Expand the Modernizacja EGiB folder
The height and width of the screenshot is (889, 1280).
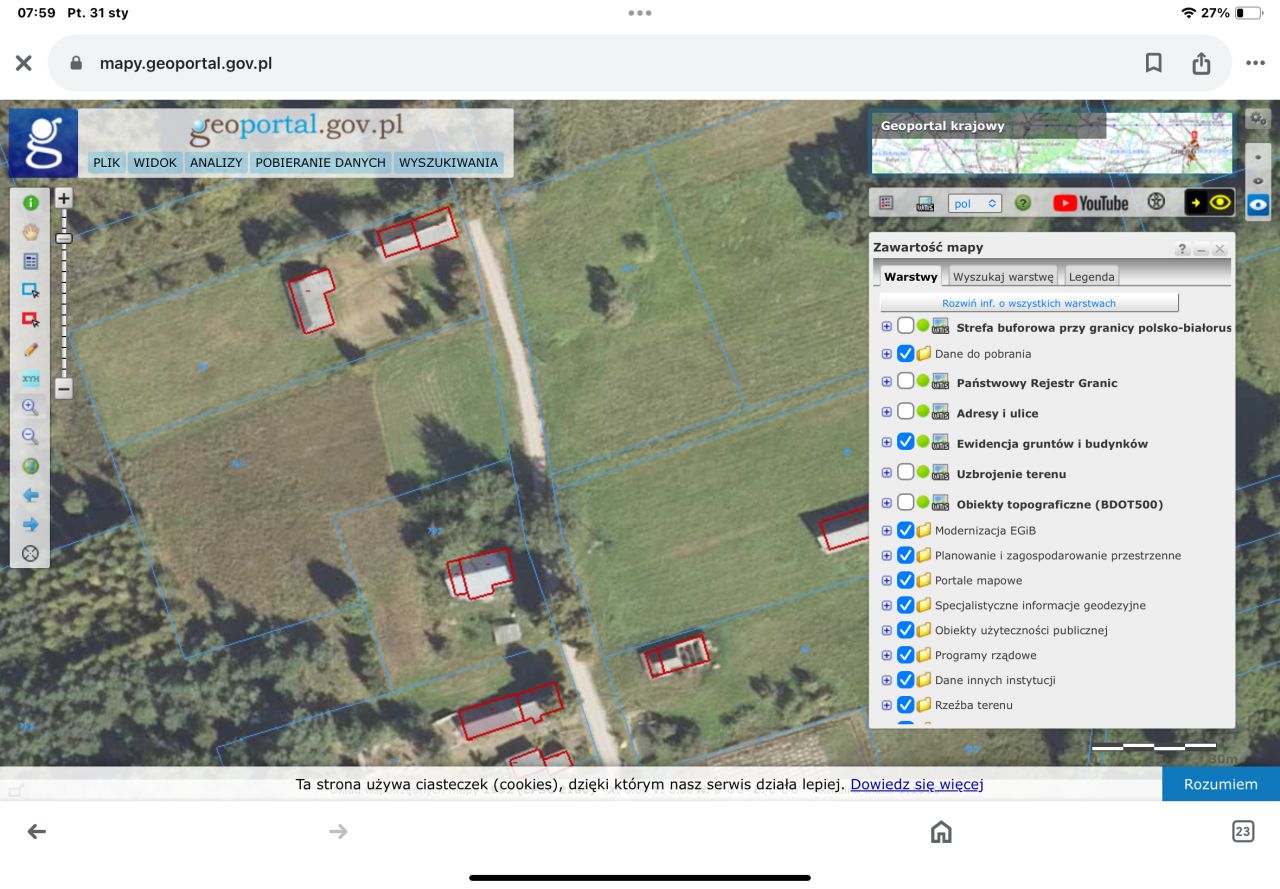pos(886,531)
